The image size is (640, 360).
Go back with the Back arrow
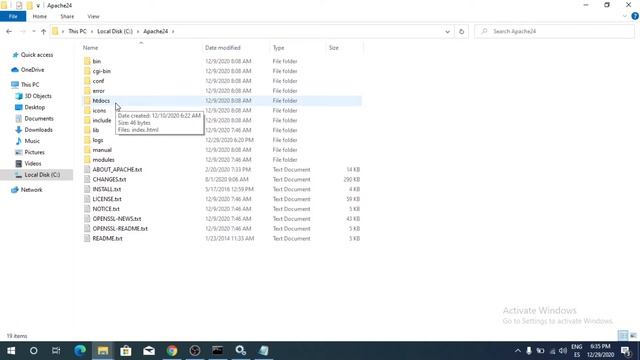tap(9, 31)
